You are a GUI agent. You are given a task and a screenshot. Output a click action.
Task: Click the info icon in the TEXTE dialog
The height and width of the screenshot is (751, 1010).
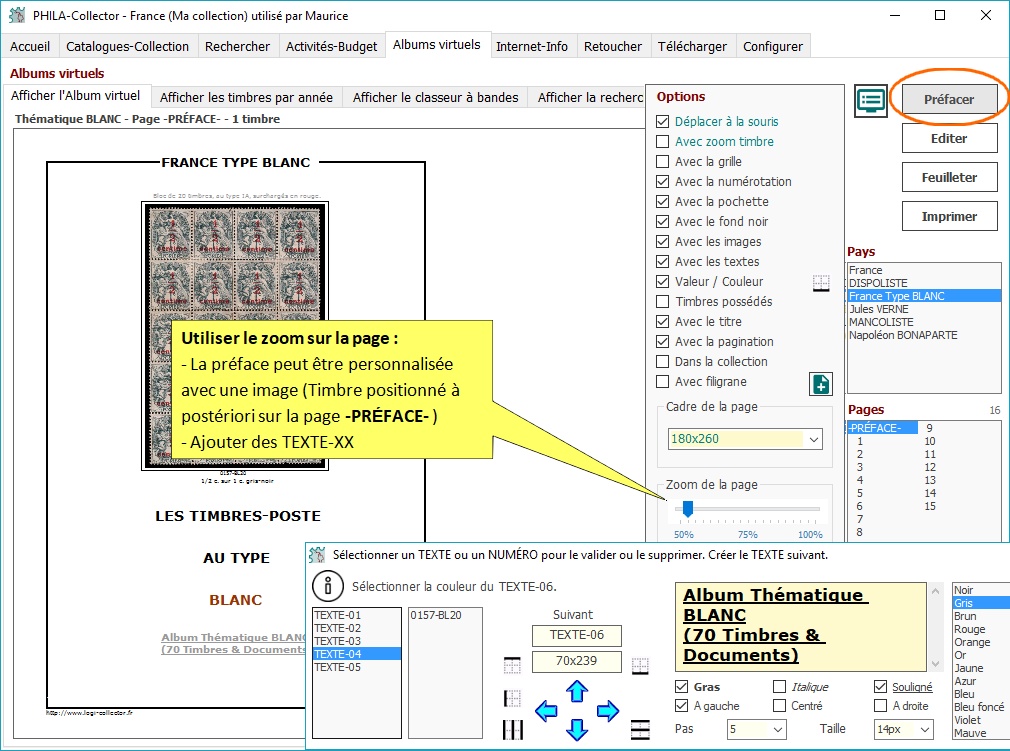tap(328, 586)
